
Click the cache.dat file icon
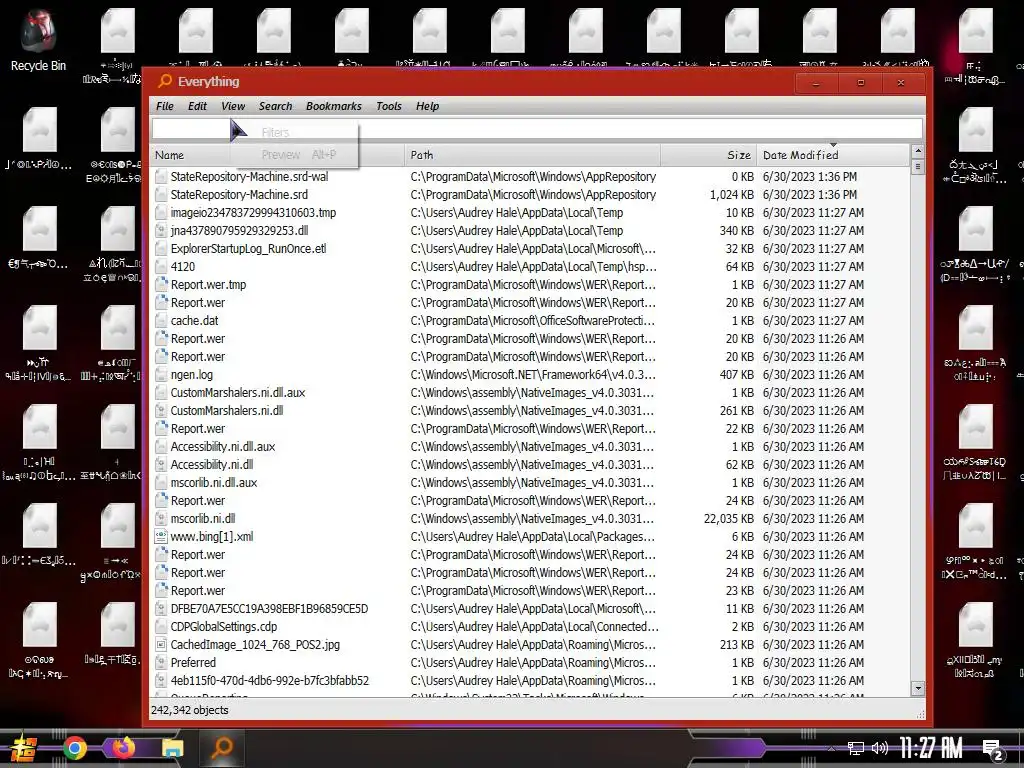tap(161, 321)
